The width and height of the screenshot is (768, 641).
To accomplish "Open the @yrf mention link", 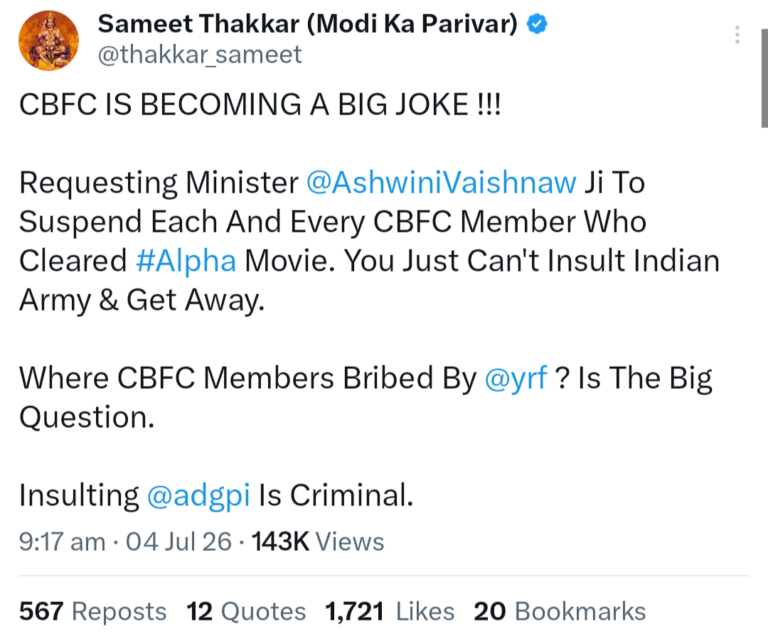I will (x=516, y=378).
